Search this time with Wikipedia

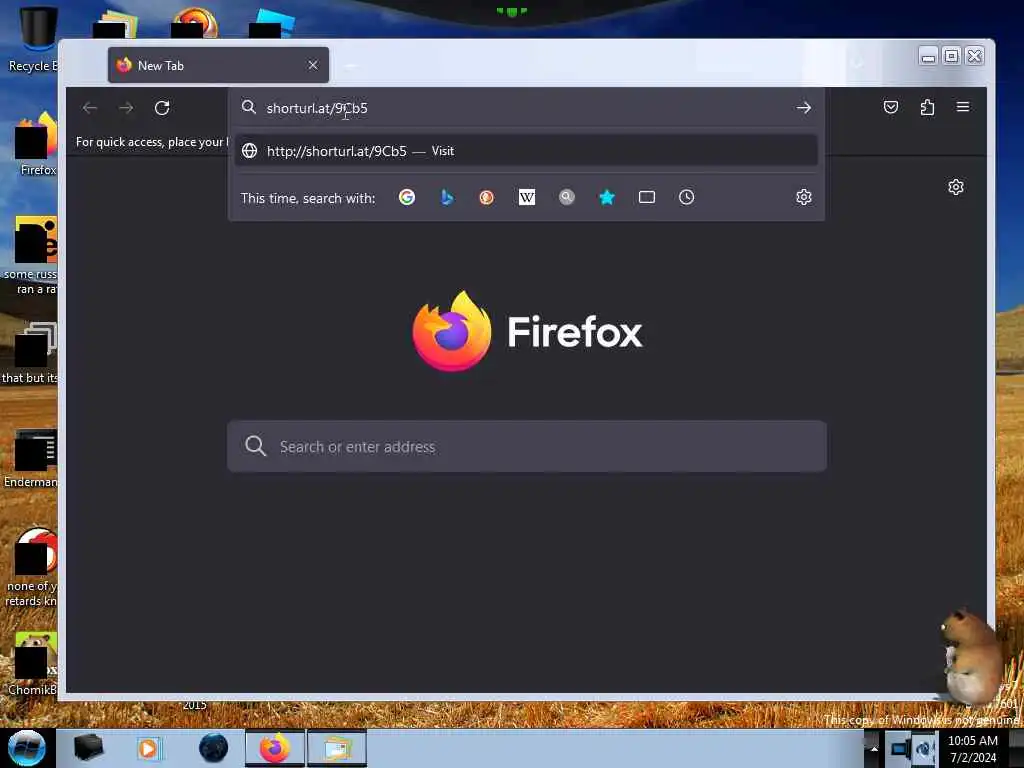[527, 197]
